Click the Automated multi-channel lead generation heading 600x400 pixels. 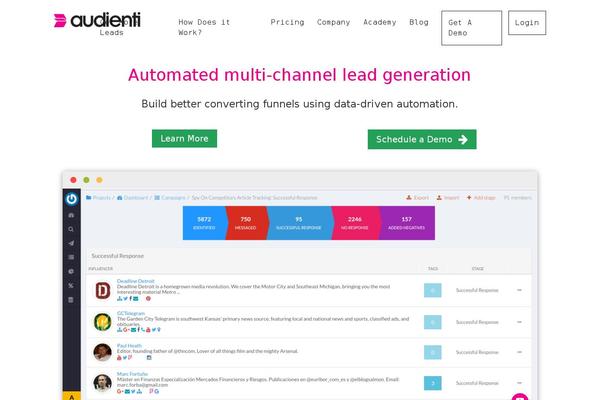pos(299,75)
